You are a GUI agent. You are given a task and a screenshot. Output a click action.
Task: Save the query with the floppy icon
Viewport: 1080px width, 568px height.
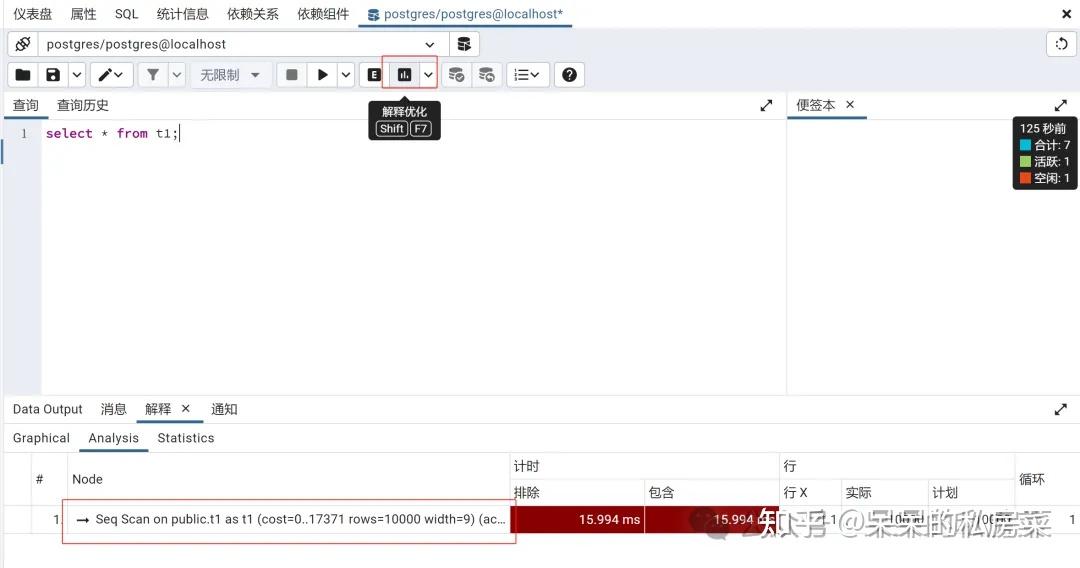(x=53, y=74)
